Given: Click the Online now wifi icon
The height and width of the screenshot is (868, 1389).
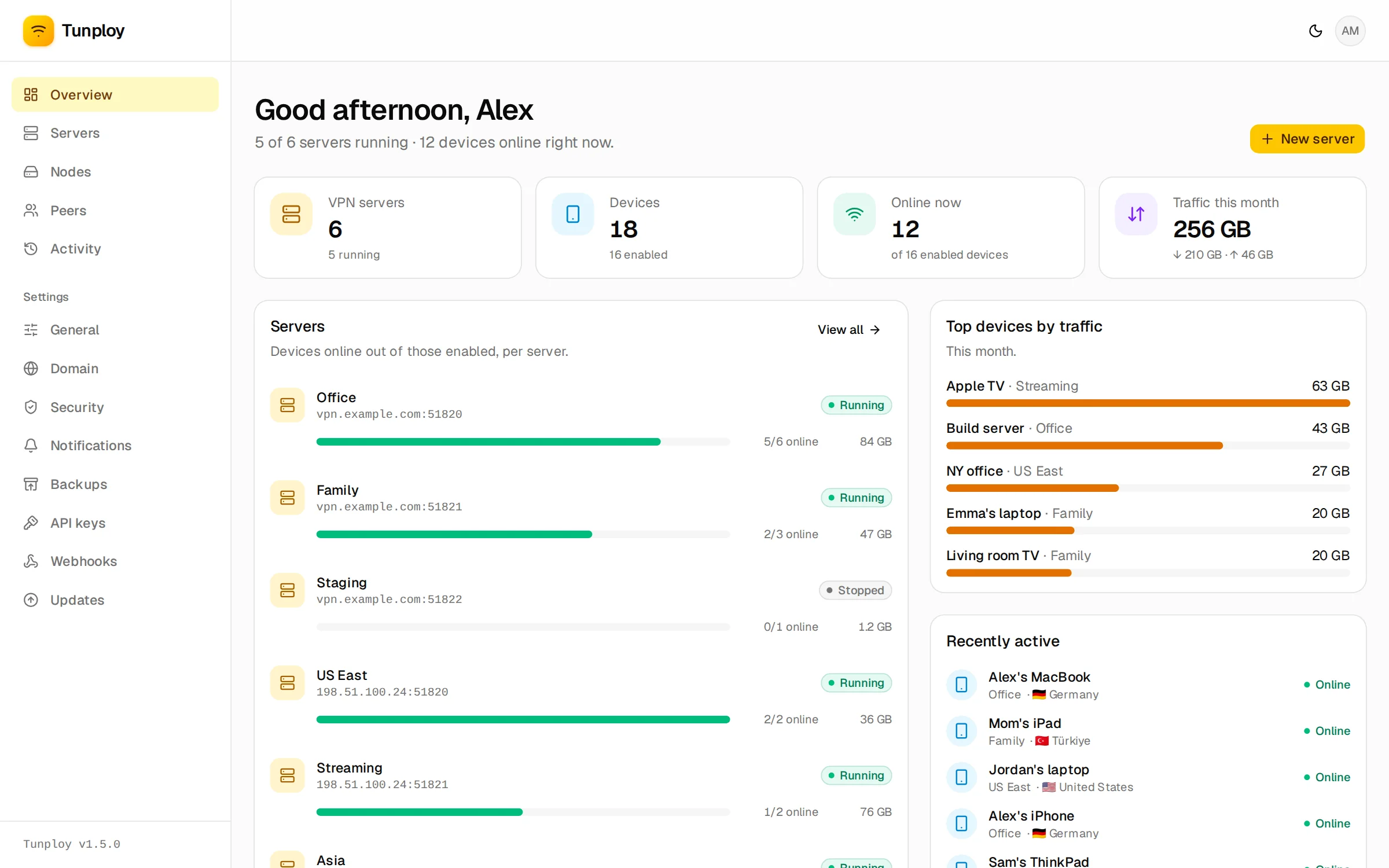Looking at the screenshot, I should pos(854,214).
